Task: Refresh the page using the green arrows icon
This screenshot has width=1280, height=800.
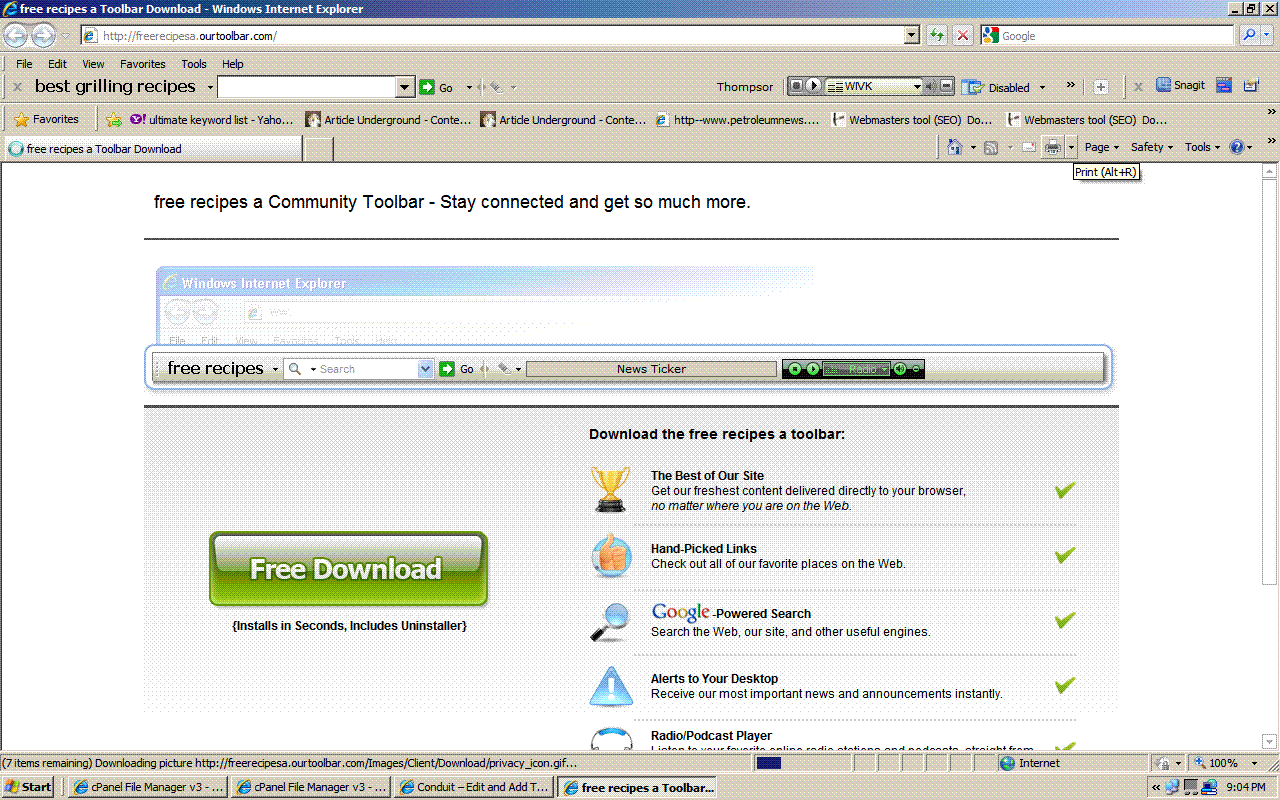Action: point(937,36)
